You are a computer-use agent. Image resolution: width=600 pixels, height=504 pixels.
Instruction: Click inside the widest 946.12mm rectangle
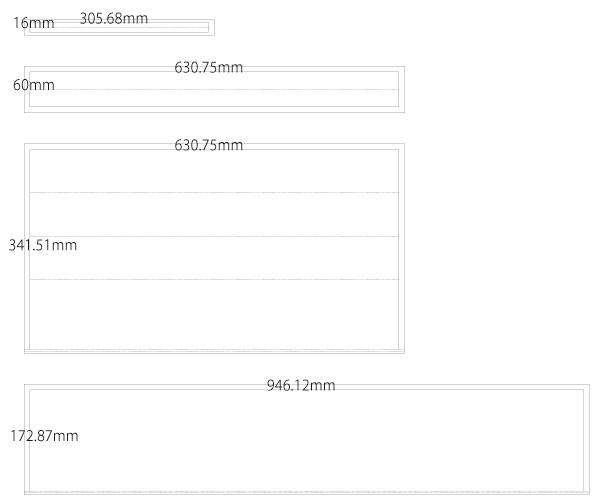pyautogui.click(x=307, y=439)
